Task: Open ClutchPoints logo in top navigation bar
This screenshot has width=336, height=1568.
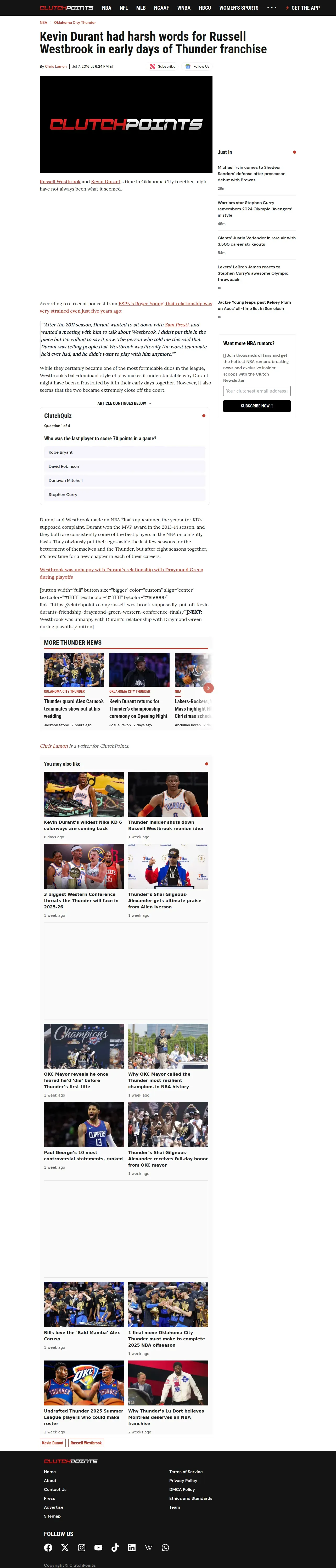Action: (66, 8)
